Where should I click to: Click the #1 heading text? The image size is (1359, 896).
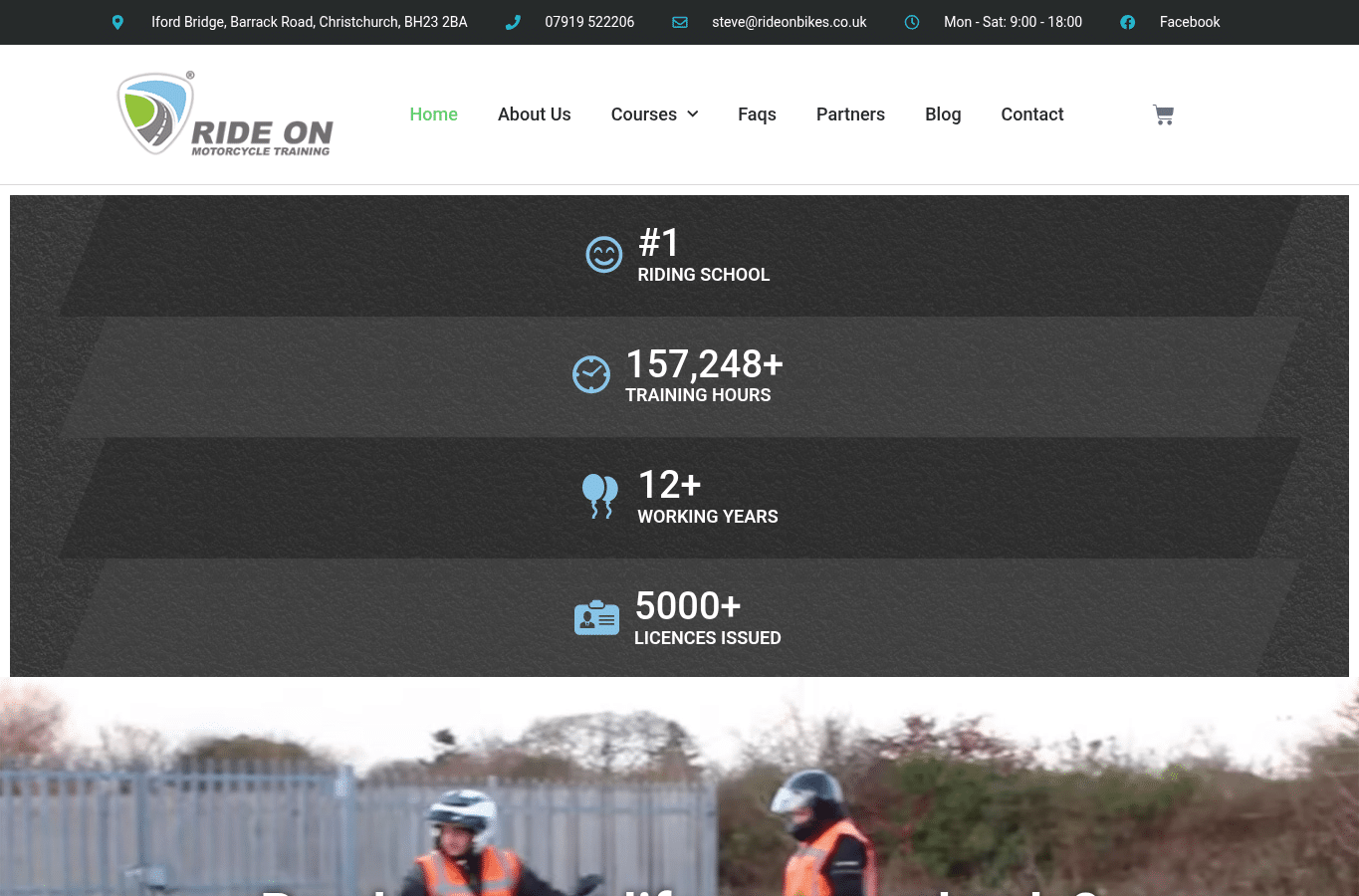pyautogui.click(x=659, y=243)
